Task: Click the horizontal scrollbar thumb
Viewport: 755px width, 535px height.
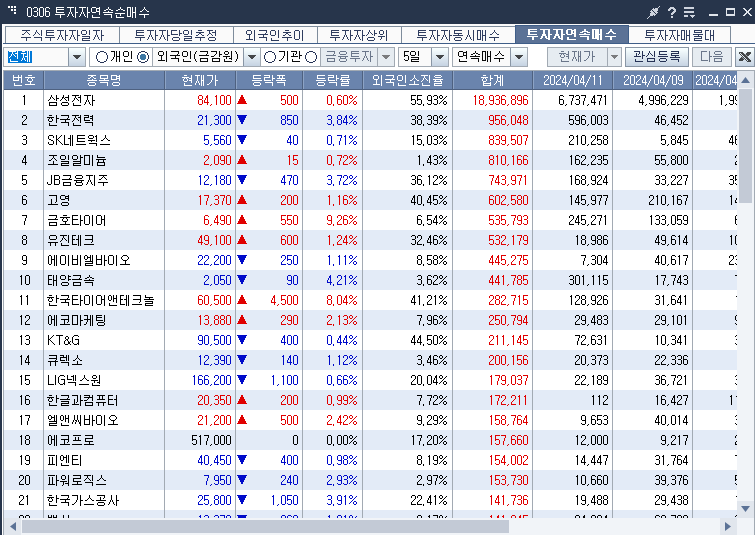Action: point(265,526)
